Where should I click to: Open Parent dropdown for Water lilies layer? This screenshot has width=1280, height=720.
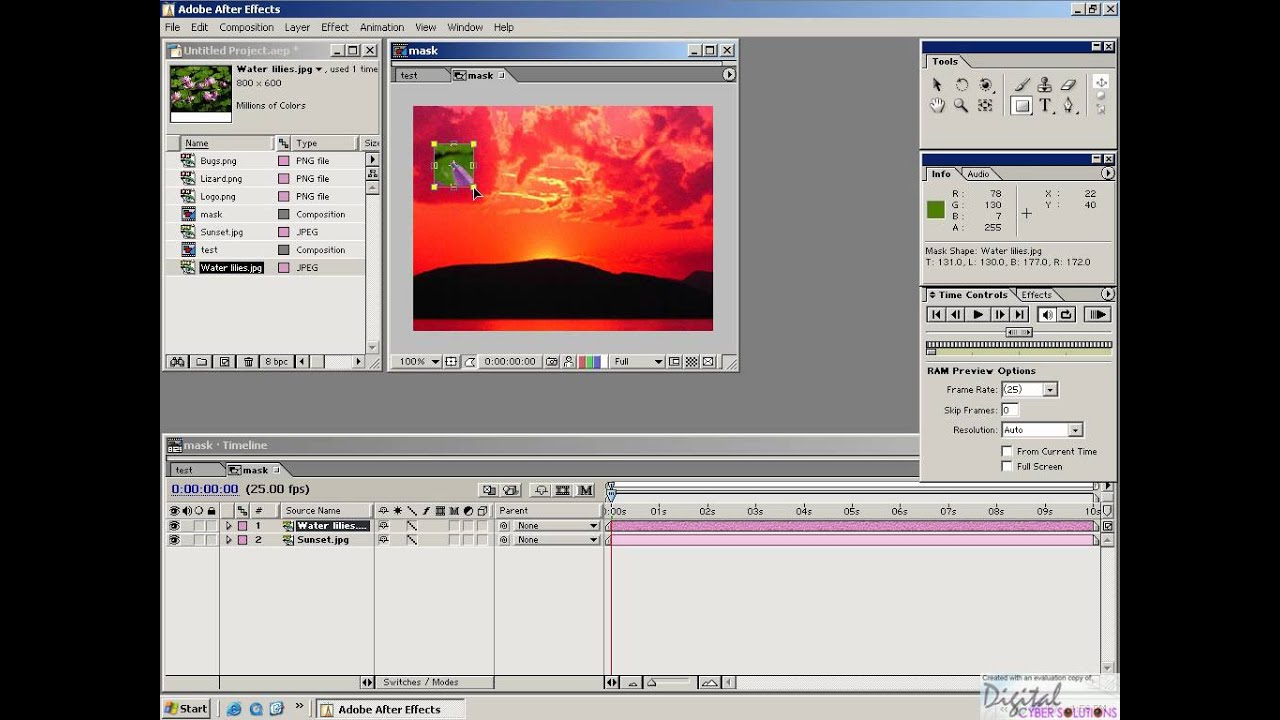557,526
